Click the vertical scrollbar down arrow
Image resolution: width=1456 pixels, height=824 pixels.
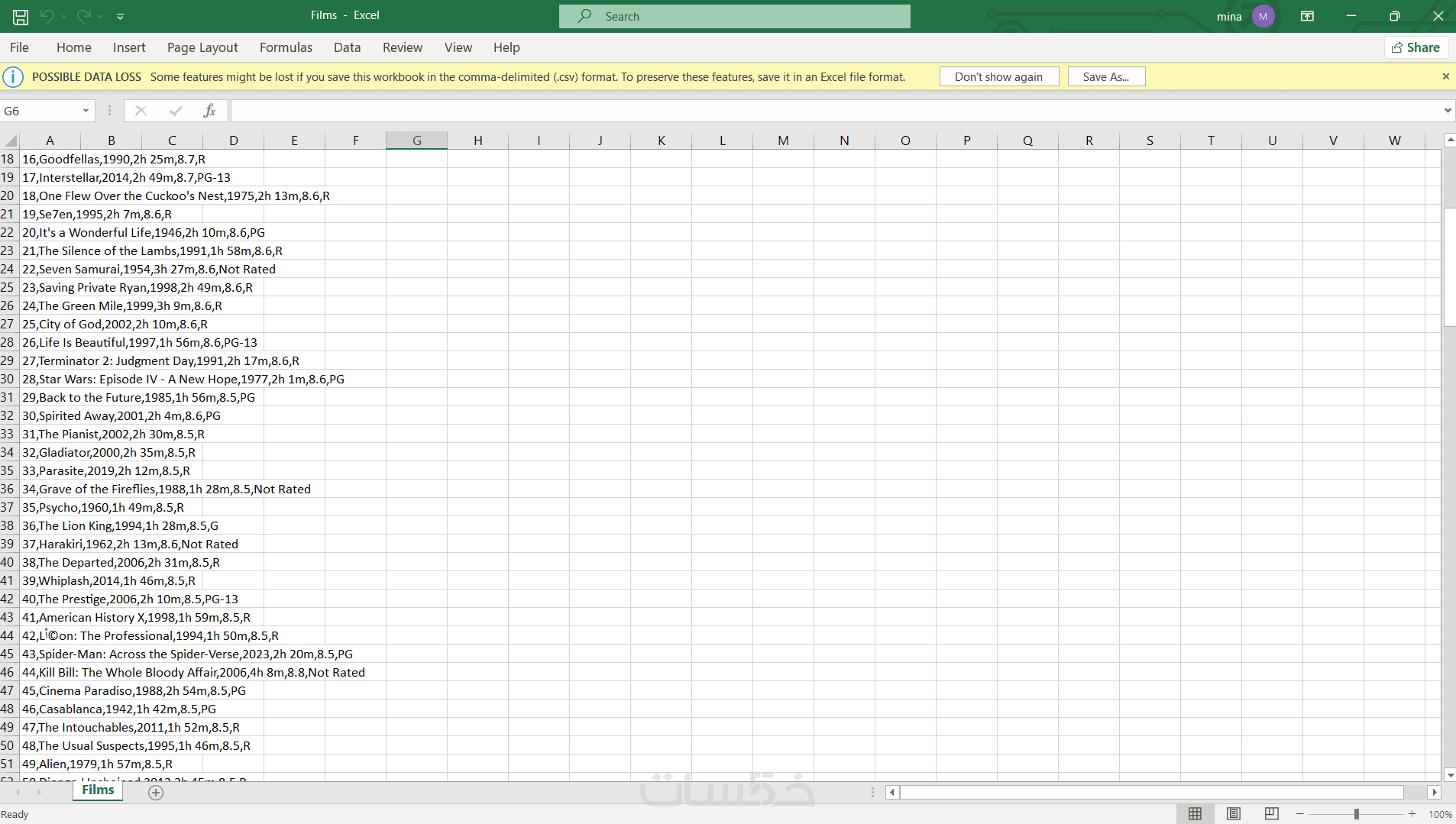1449,775
